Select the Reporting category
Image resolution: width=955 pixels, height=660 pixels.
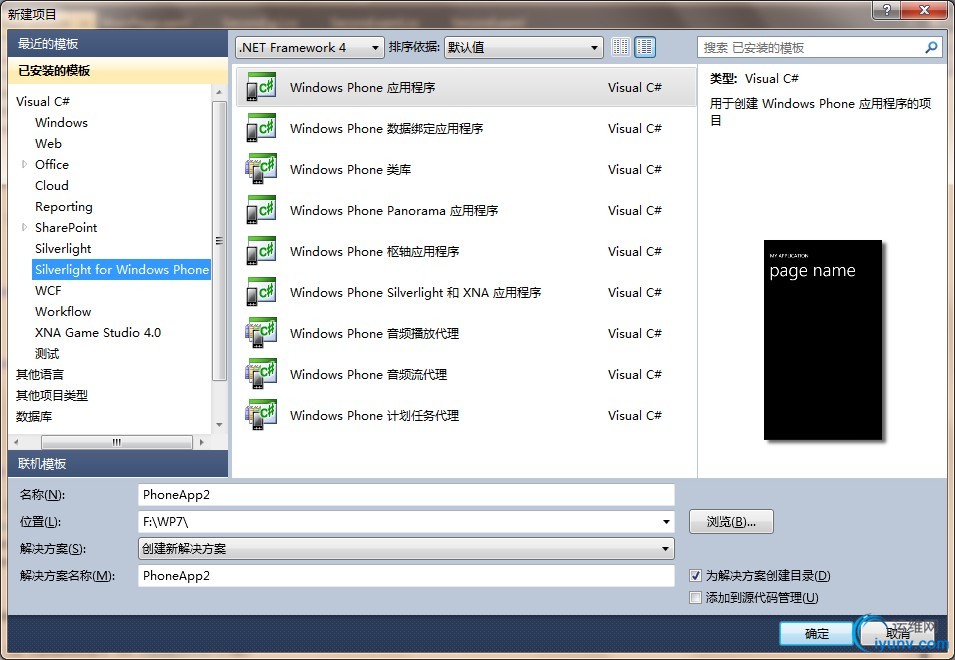(x=64, y=206)
